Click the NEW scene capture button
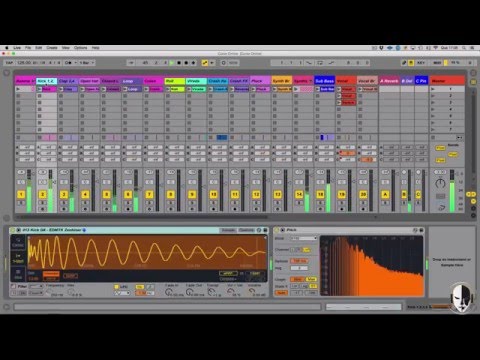This screenshot has width=480, height=360. coord(233,63)
